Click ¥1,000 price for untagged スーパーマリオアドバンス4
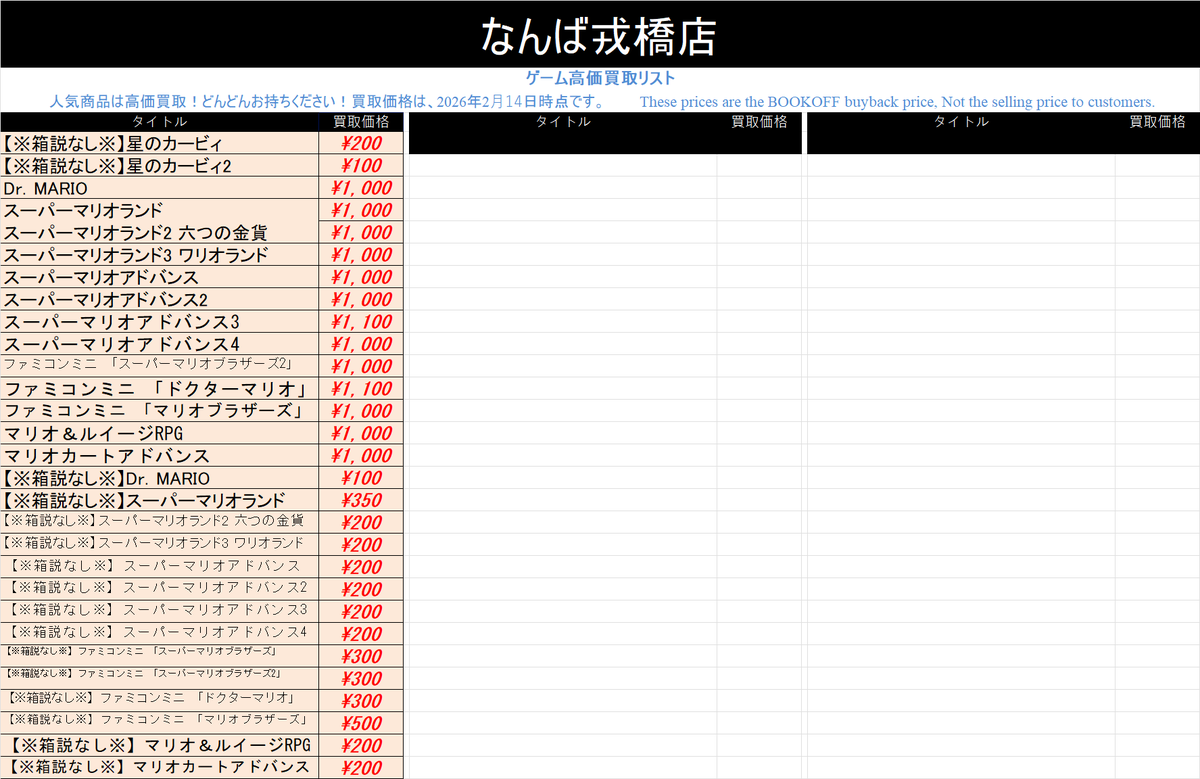Image resolution: width=1200 pixels, height=779 pixels. tap(361, 344)
